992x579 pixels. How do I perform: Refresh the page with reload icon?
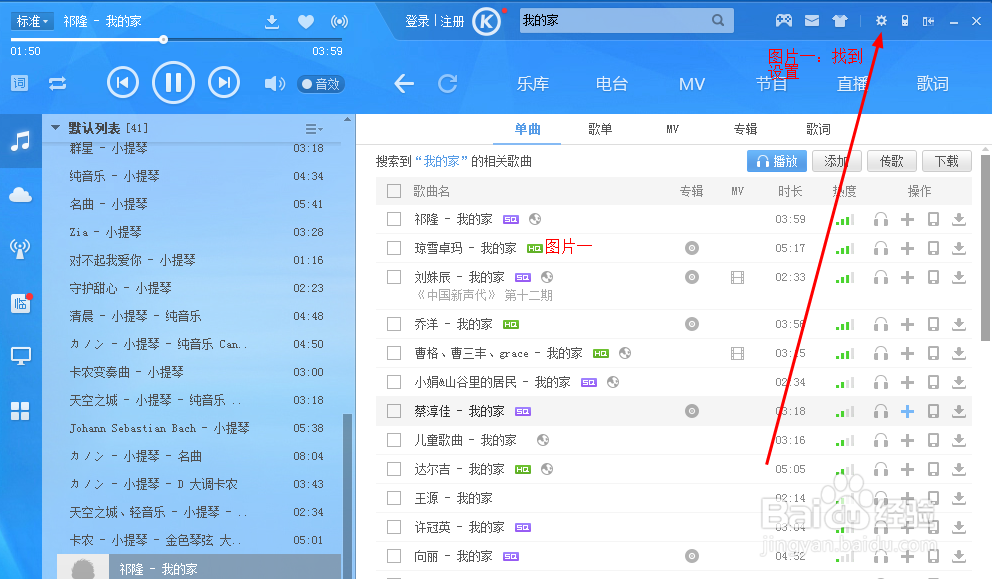click(447, 83)
